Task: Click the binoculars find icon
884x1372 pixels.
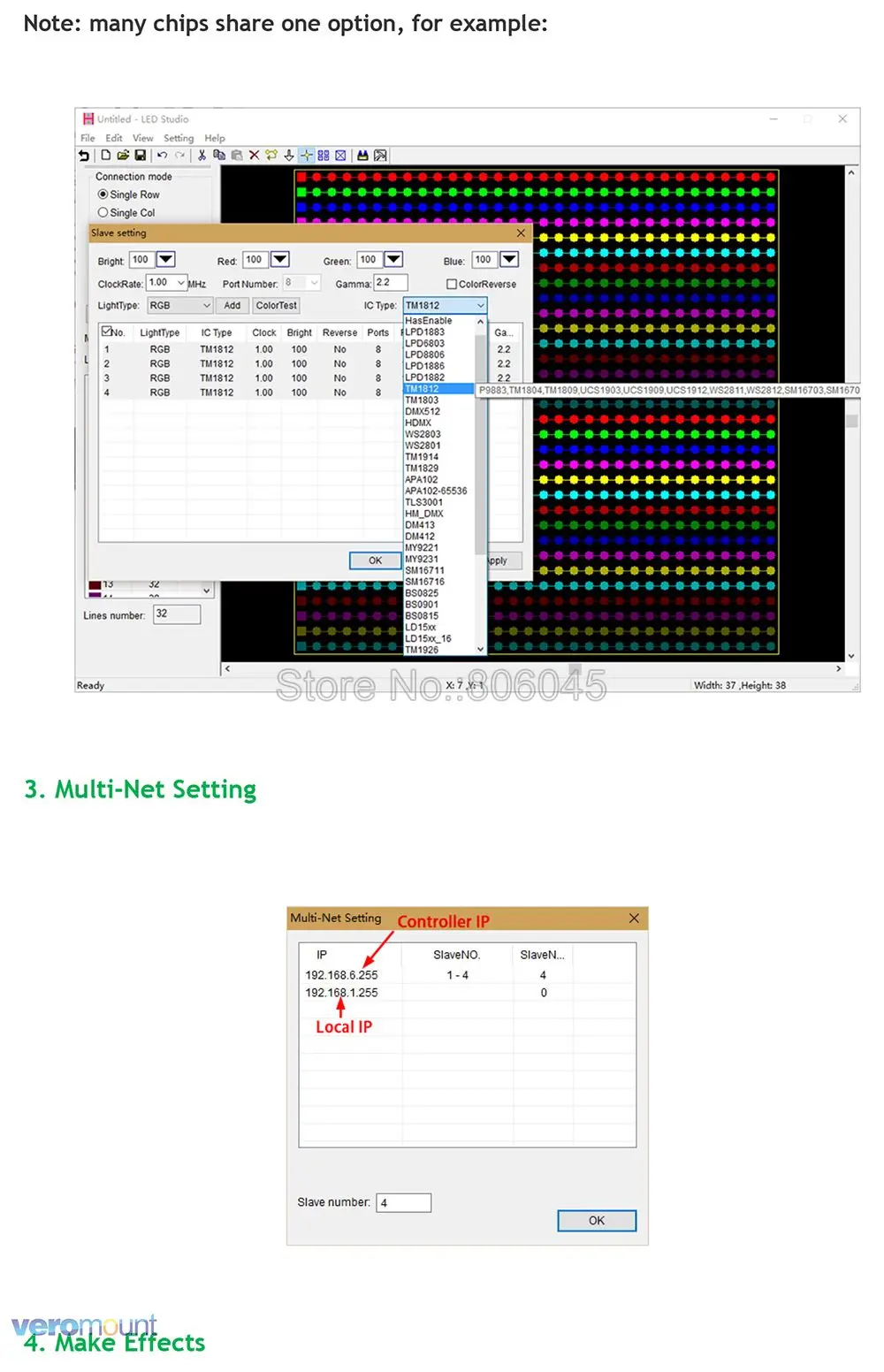Action: [362, 156]
